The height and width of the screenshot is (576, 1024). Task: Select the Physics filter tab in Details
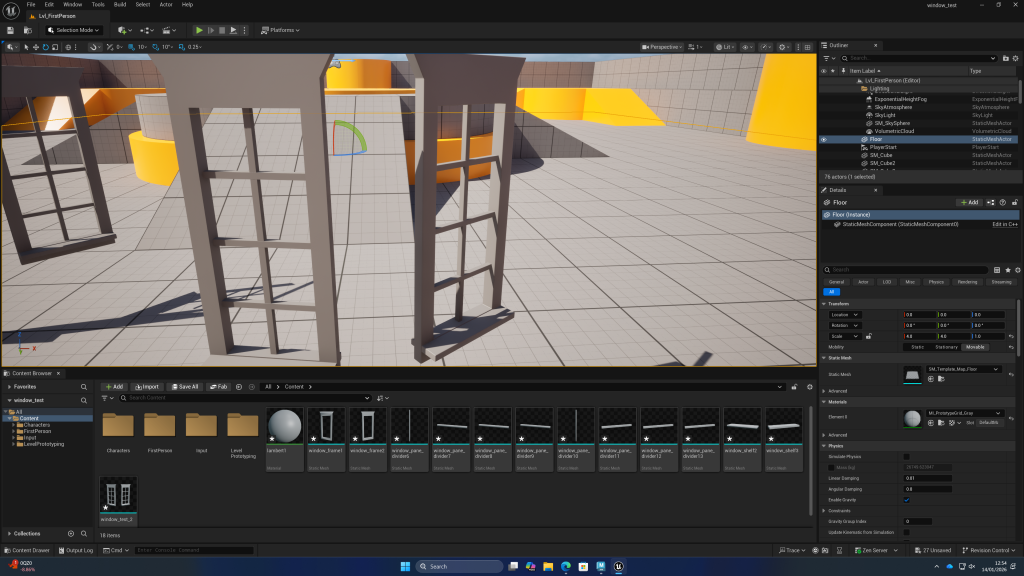coord(936,282)
